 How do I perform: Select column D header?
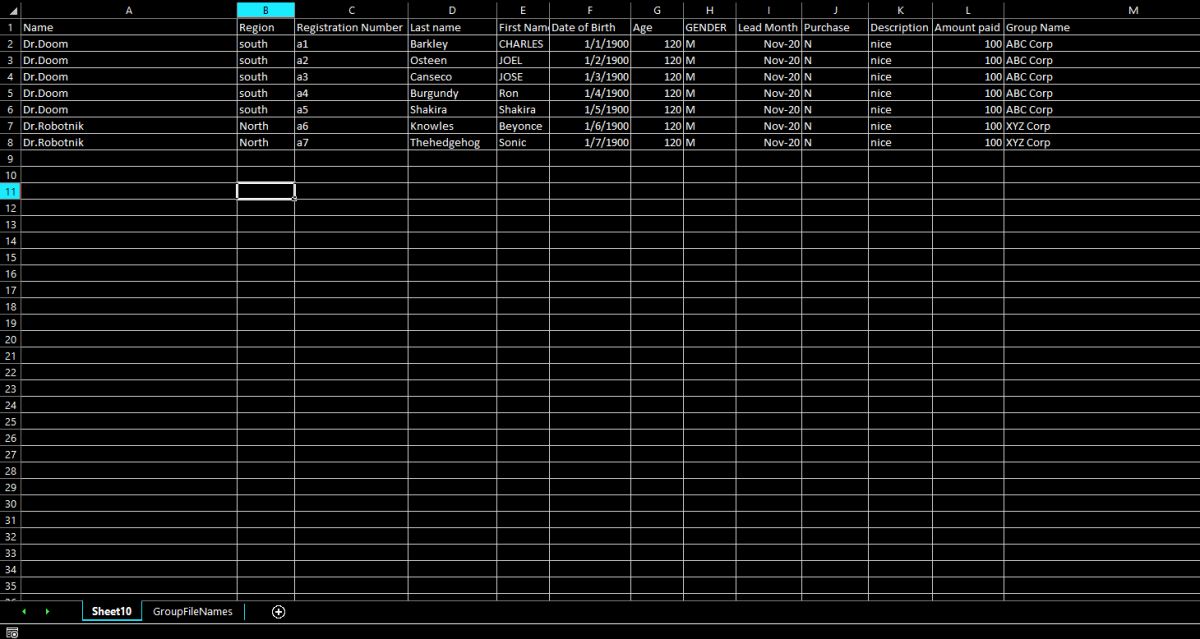point(452,10)
